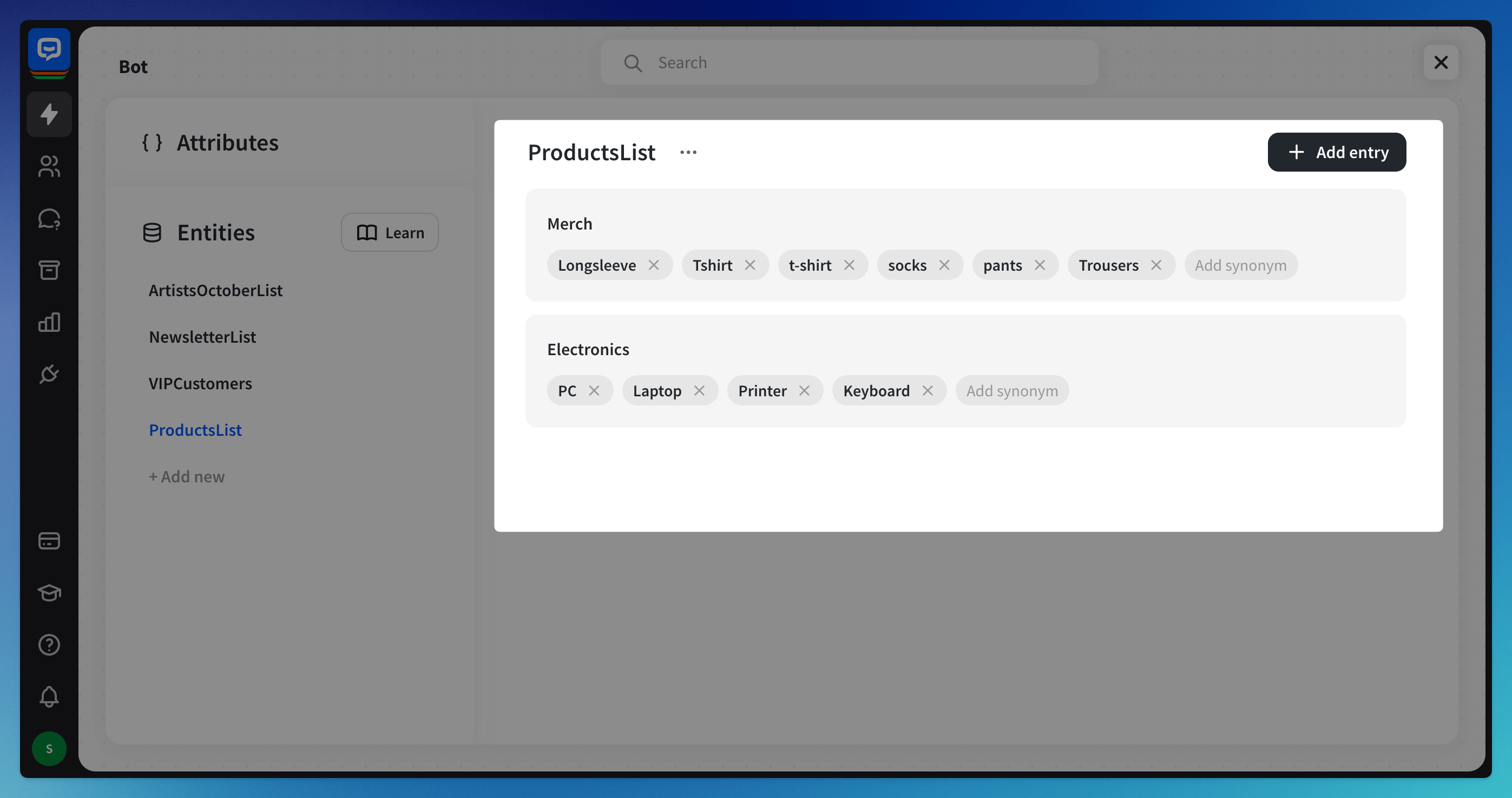Open the team members sidebar icon

[x=49, y=166]
